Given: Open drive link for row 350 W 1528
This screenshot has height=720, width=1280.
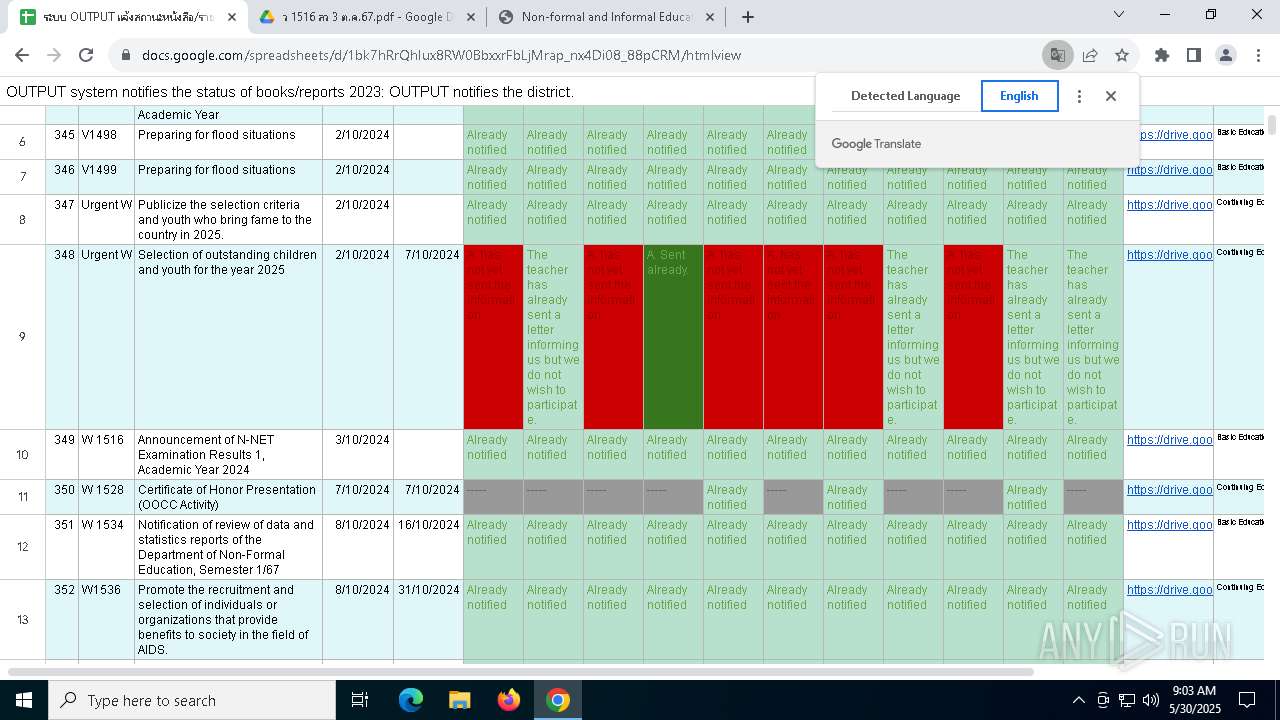Looking at the screenshot, I should tap(1169, 490).
